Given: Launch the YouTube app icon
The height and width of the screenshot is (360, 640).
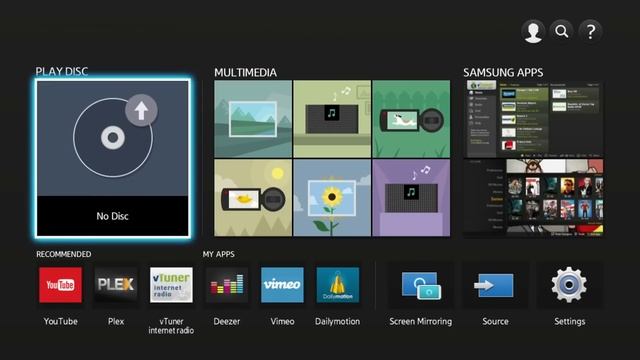Looking at the screenshot, I should point(60,285).
